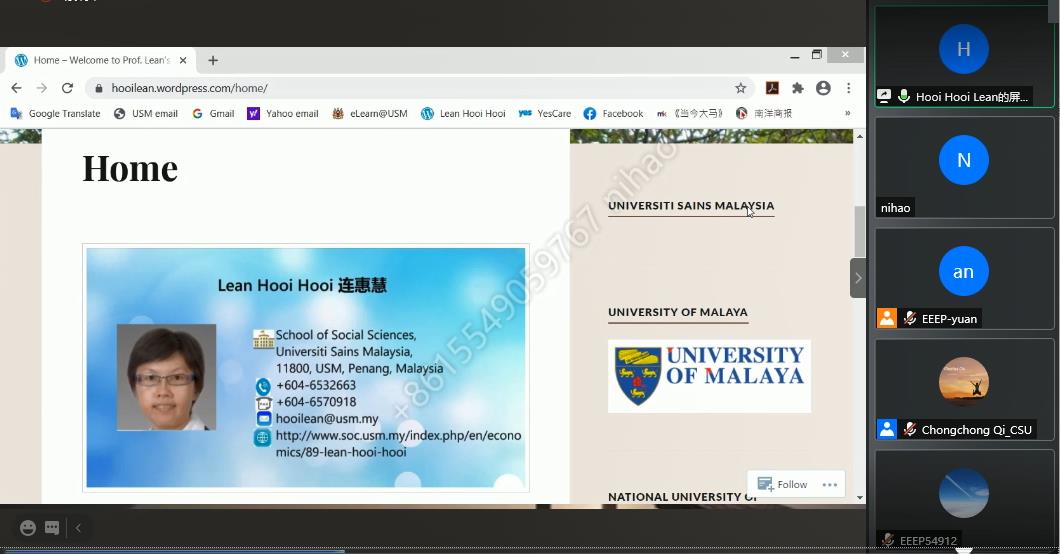Click the NATIONAL UNIVERSITY sidebar heading

point(682,497)
